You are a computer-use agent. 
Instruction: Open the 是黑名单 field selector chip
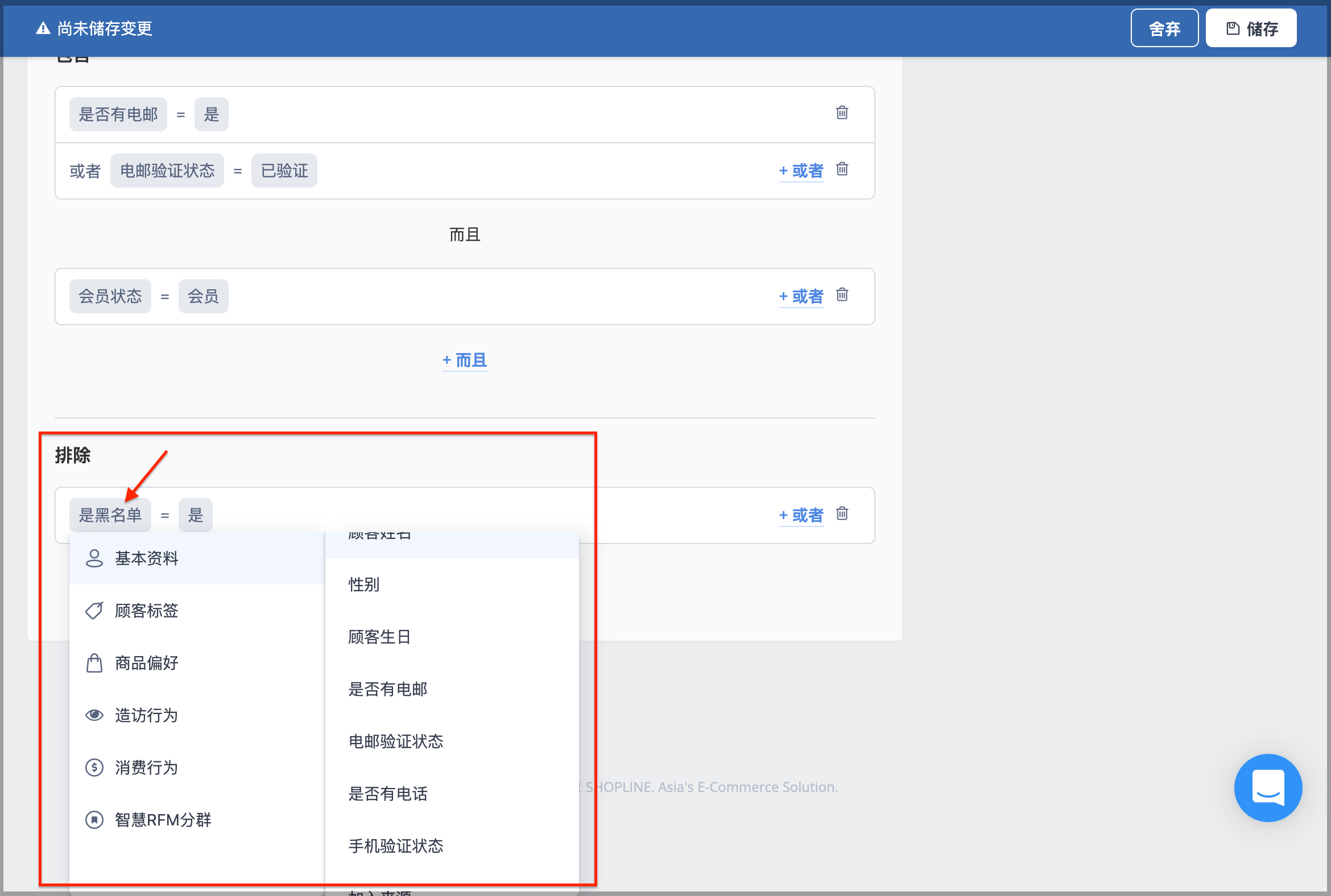pos(110,516)
